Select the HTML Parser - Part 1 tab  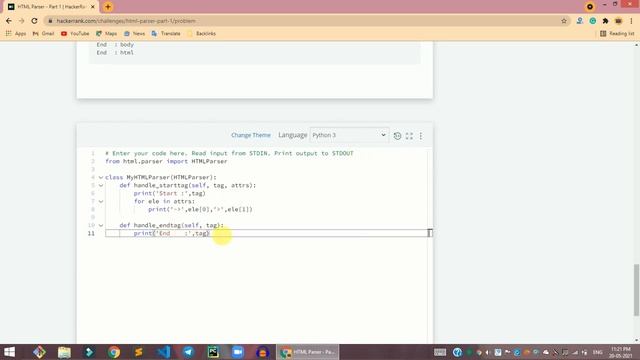(51, 7)
